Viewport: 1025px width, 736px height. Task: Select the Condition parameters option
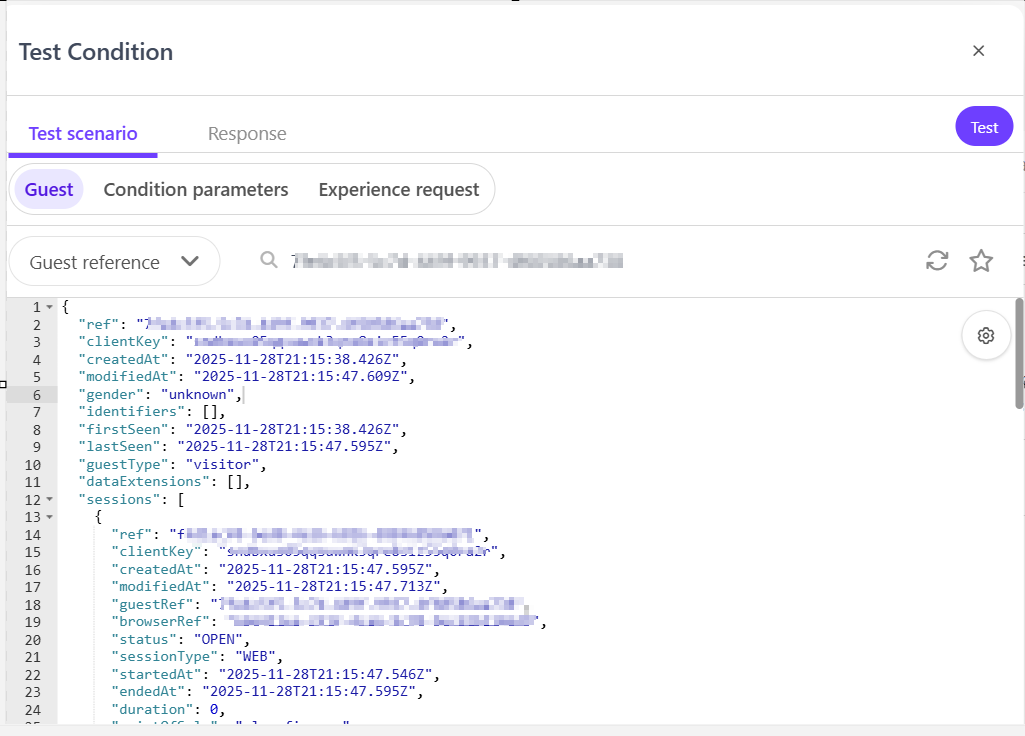196,190
